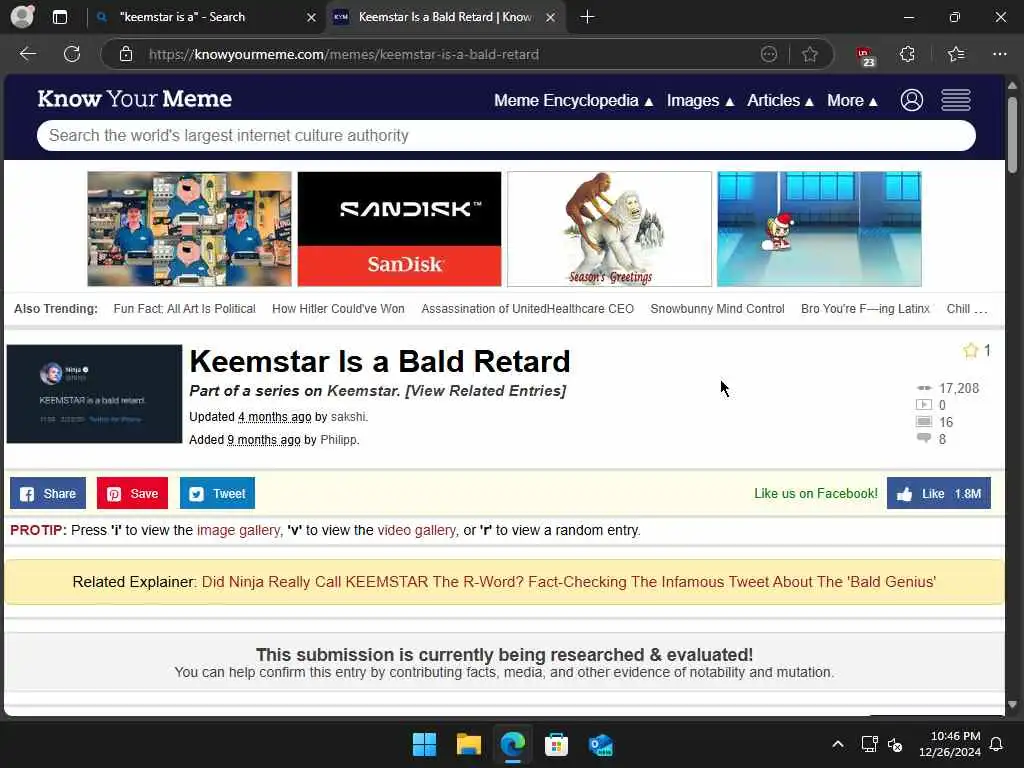Open the Santa hat character thumbnail
The image size is (1024, 768).
tap(819, 229)
